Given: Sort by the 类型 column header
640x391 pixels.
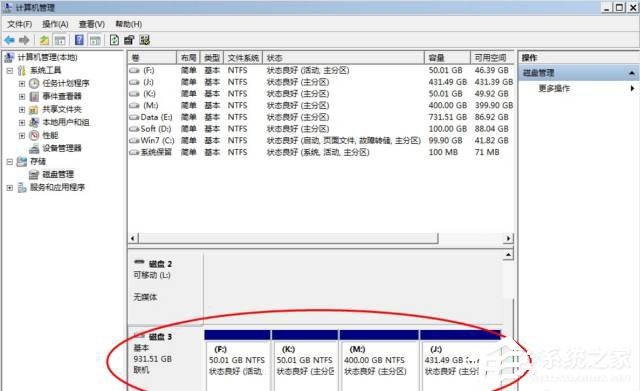Looking at the screenshot, I should 212,58.
